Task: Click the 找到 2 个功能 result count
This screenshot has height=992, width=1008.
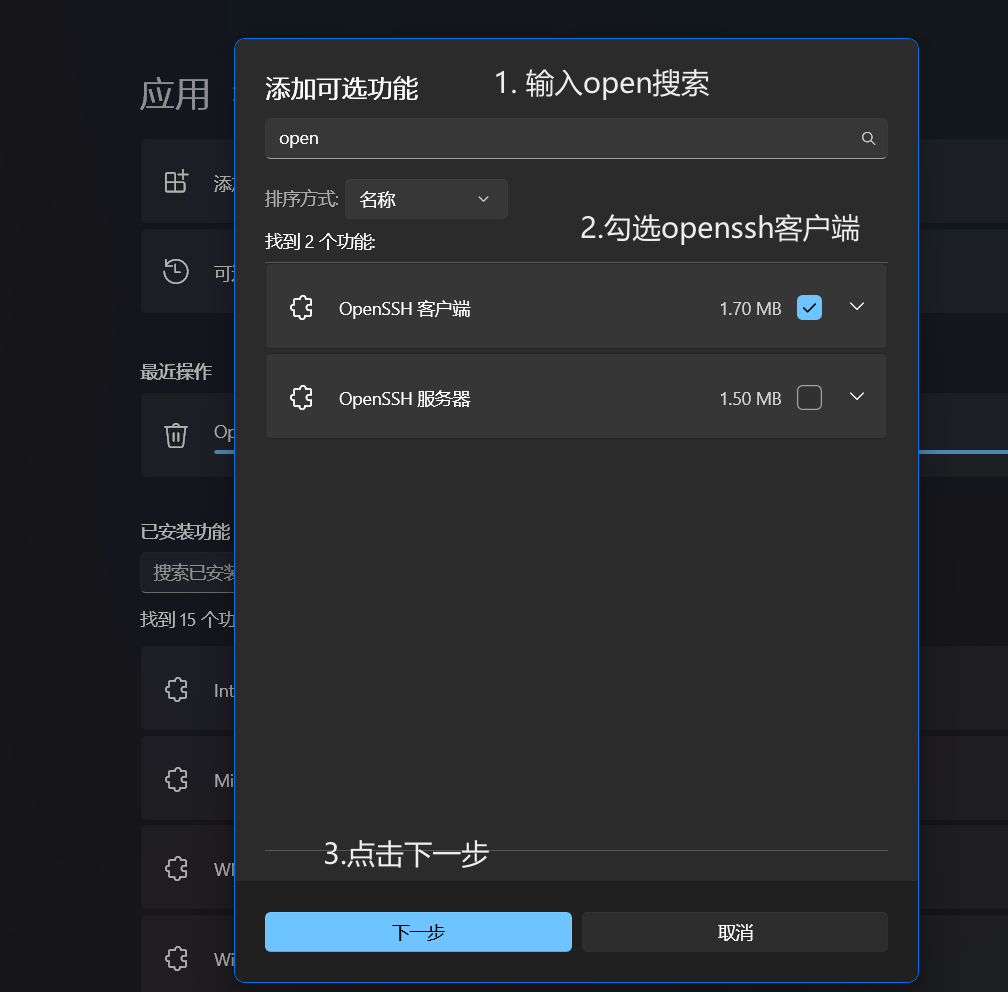Action: [320, 242]
